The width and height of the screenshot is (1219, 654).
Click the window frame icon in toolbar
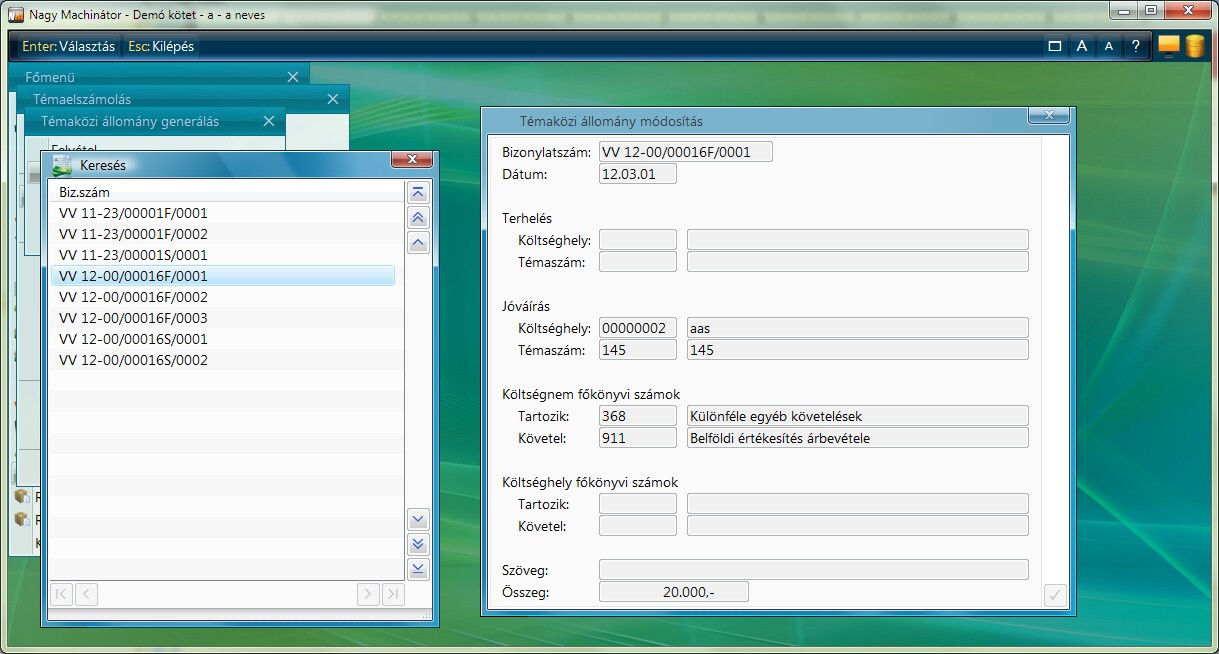[1054, 46]
